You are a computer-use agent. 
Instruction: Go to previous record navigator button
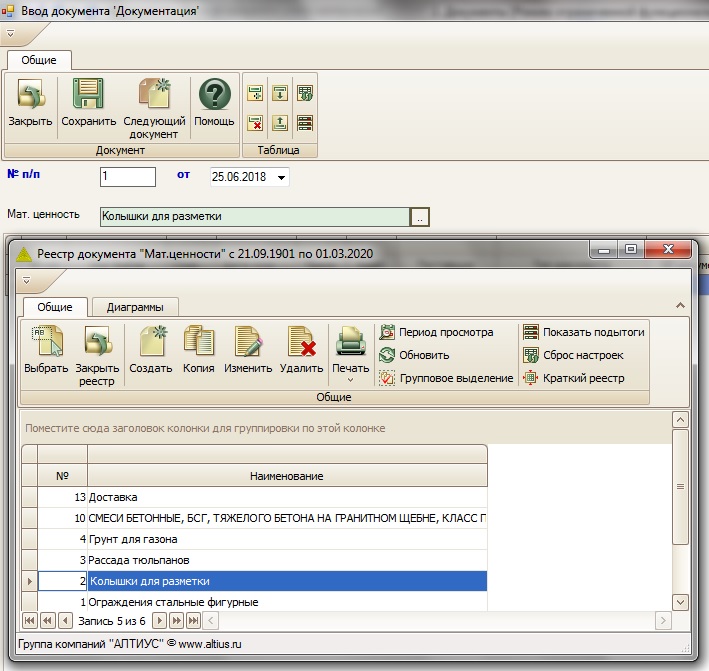[65, 621]
